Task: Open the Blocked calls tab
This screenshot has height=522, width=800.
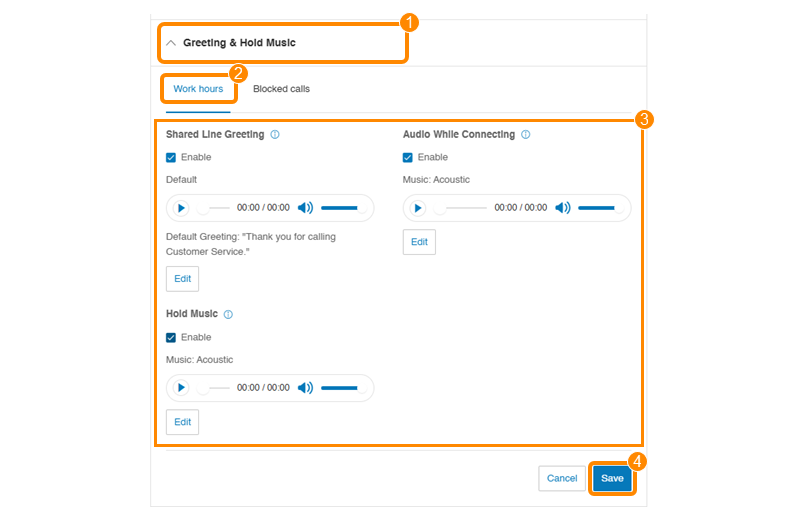Action: tap(281, 89)
